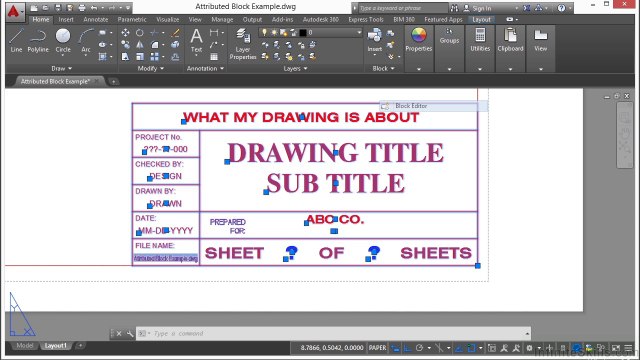The image size is (640, 360).
Task: Click the Help question mark icon
Action: [x=561, y=8]
